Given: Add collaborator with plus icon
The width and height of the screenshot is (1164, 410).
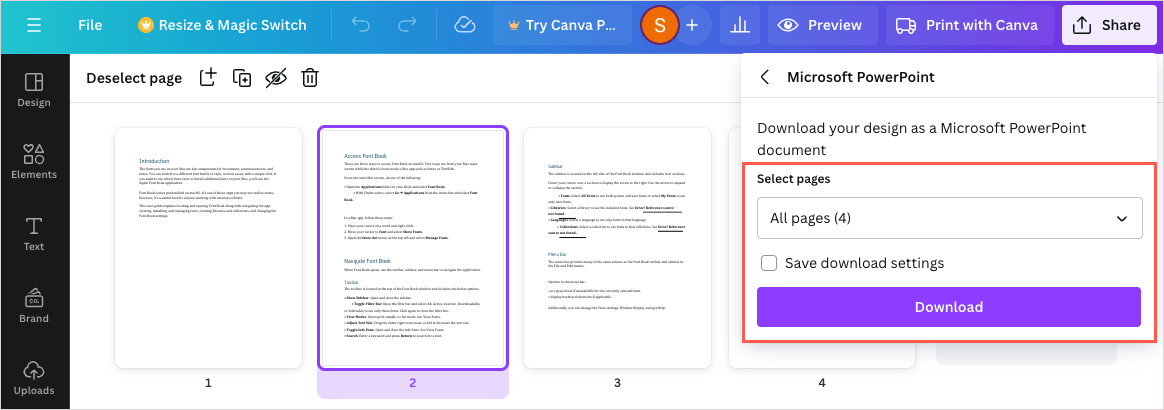Looking at the screenshot, I should [x=692, y=25].
